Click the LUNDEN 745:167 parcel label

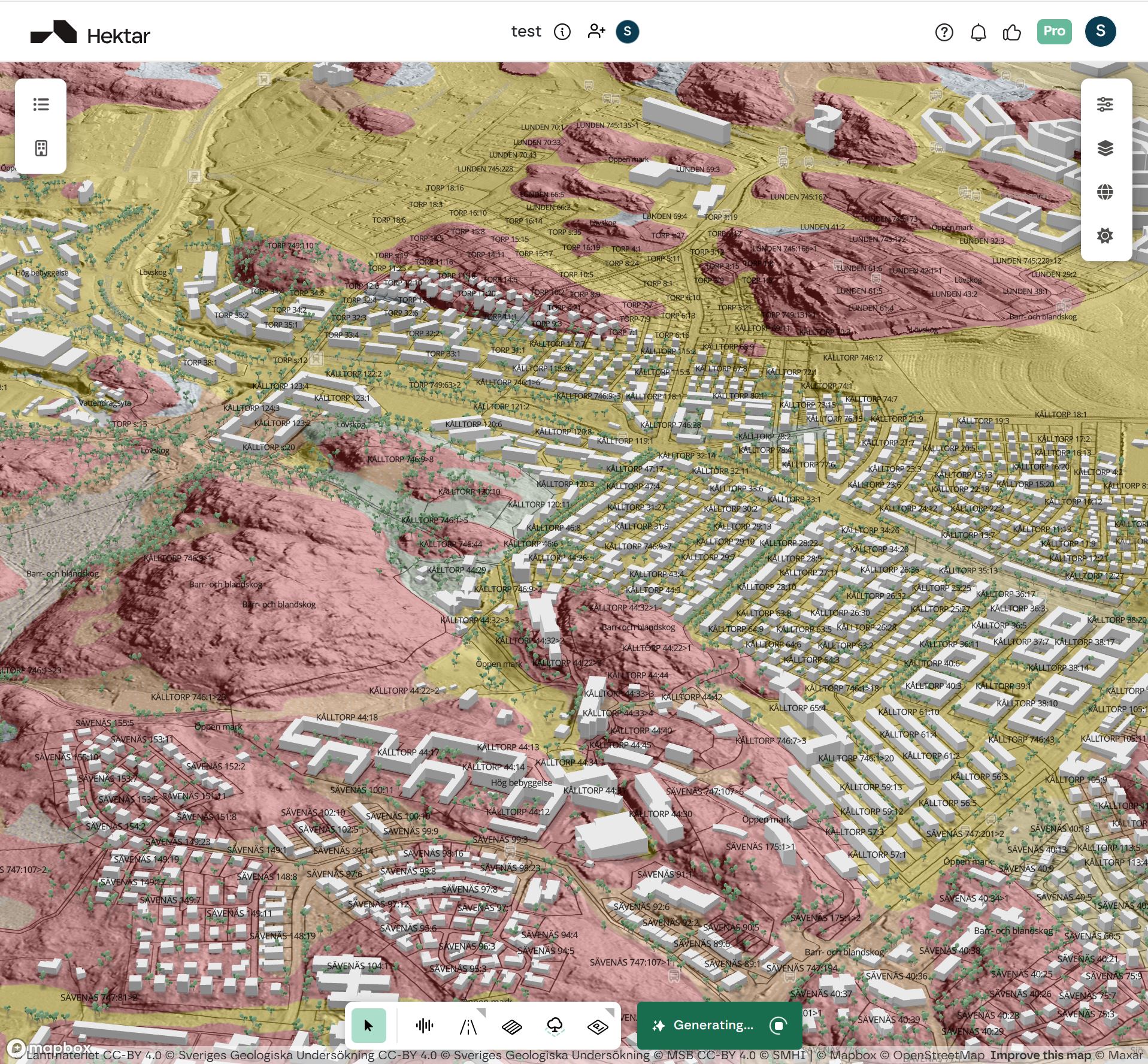click(x=798, y=197)
